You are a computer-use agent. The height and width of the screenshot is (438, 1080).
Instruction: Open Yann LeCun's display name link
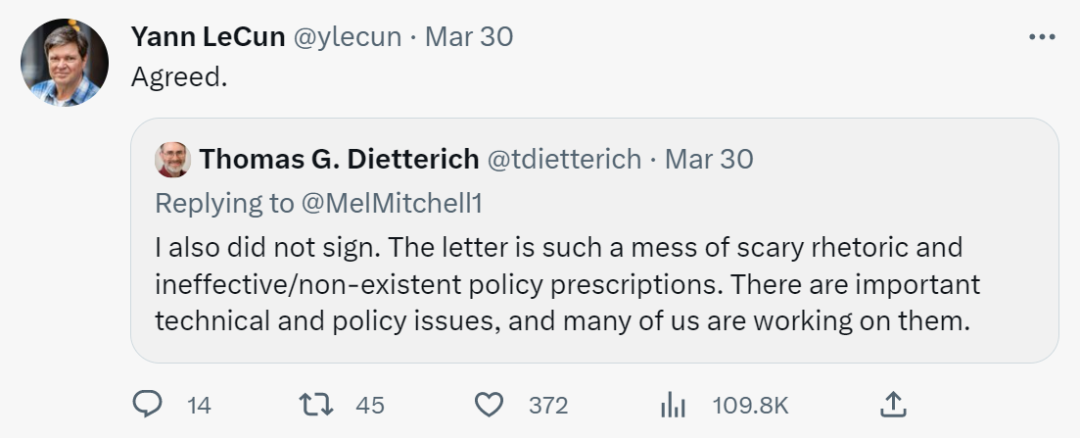pyautogui.click(x=207, y=37)
